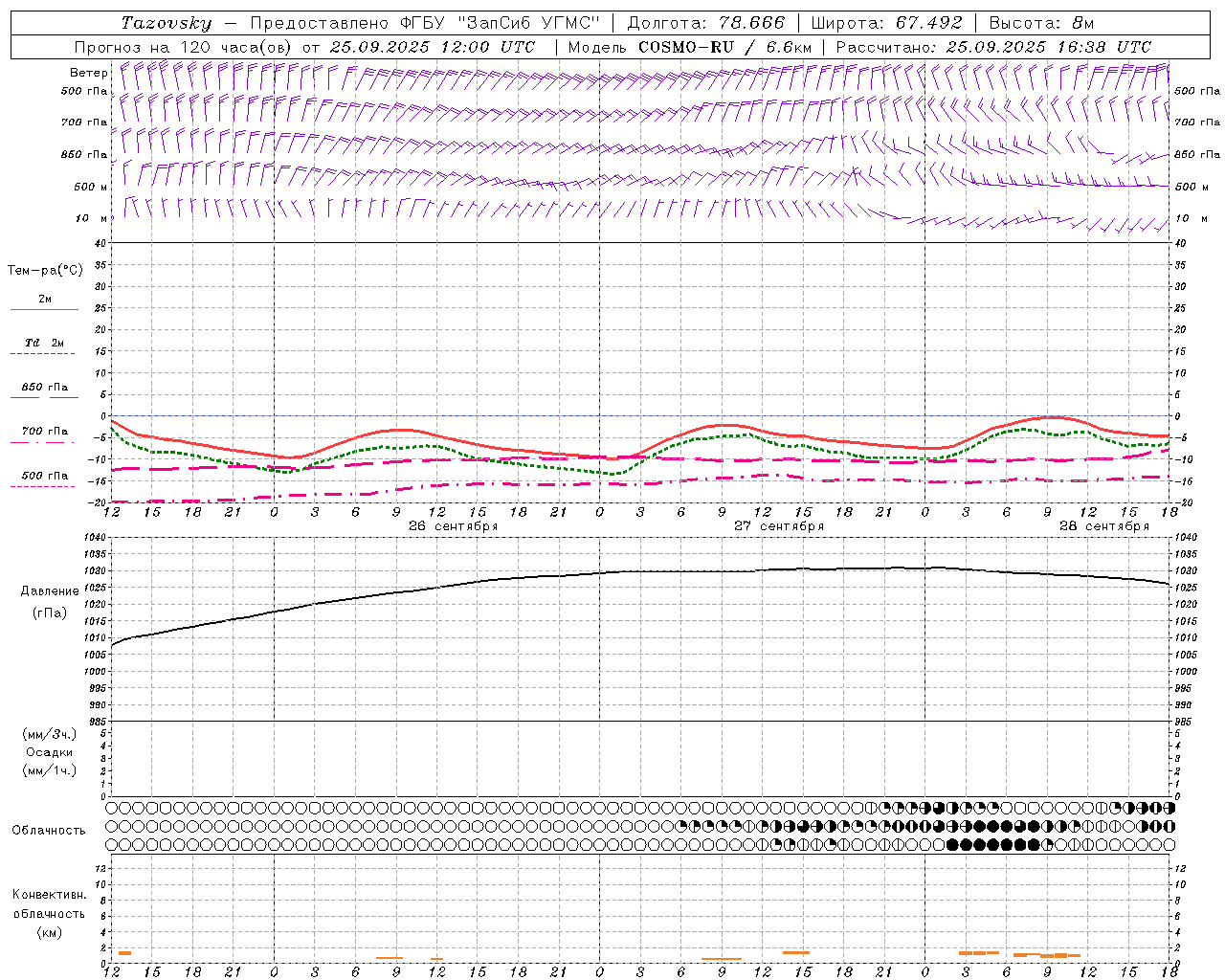Select the 26 сентября date label
This screenshot has height=980, width=1225.
tap(453, 526)
